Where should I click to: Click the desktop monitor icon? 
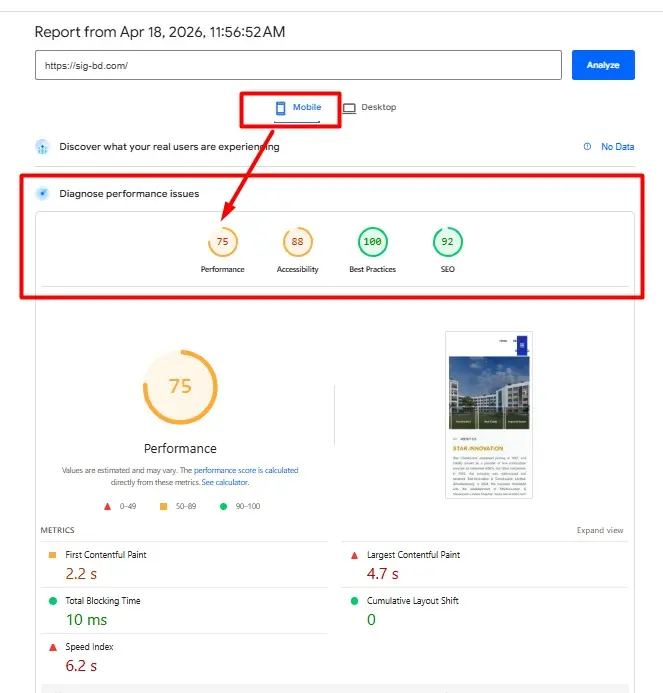click(x=349, y=108)
